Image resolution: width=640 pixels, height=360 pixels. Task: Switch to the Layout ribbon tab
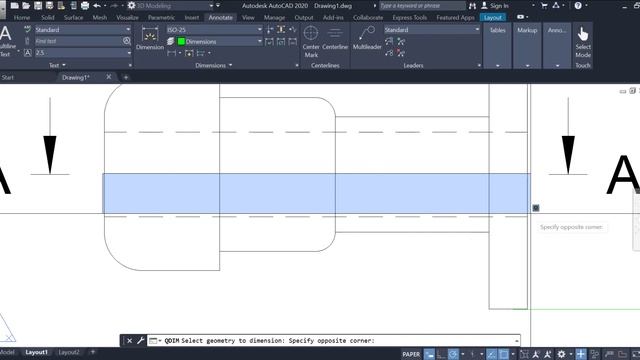pyautogui.click(x=493, y=18)
